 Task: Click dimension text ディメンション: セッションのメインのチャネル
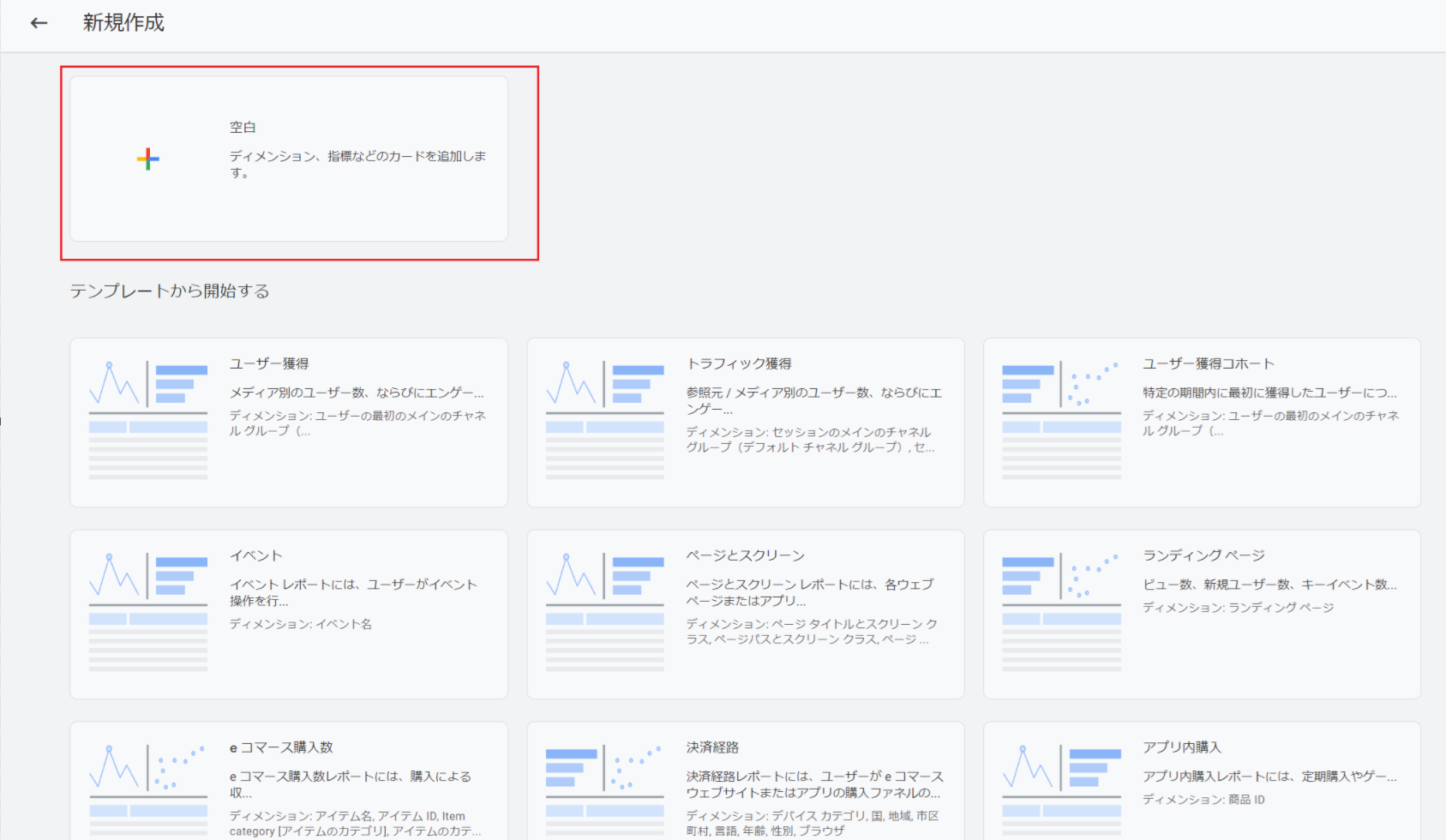(x=810, y=440)
